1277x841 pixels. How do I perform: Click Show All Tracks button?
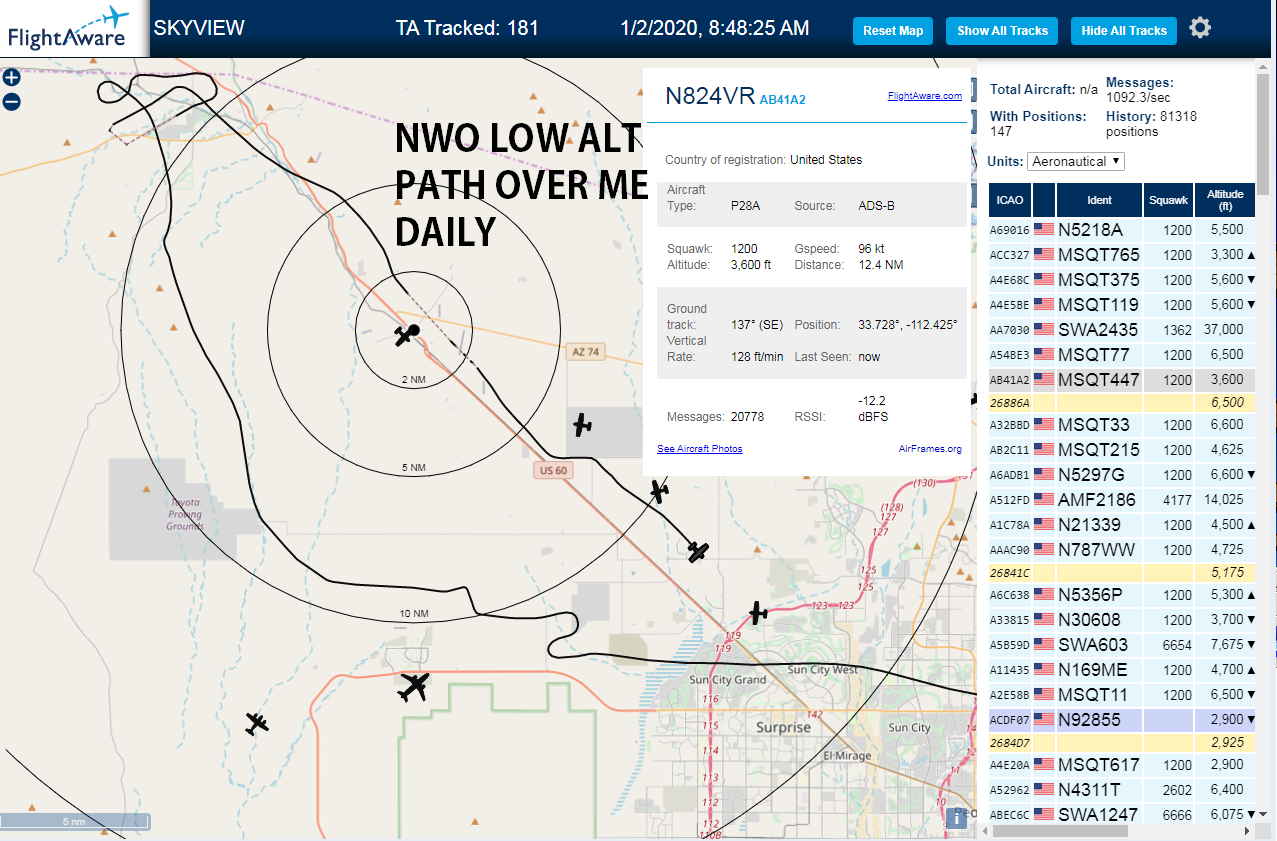[1002, 31]
